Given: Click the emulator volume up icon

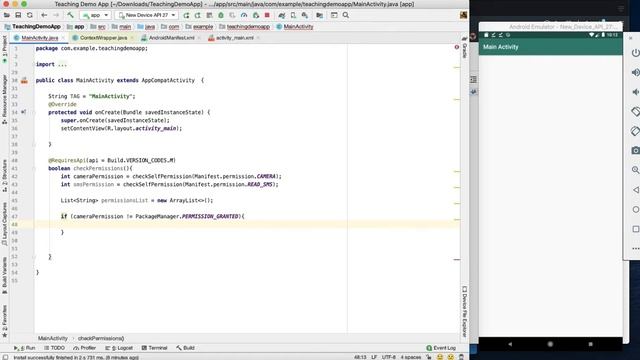Looking at the screenshot, I should pyautogui.click(x=636, y=73).
